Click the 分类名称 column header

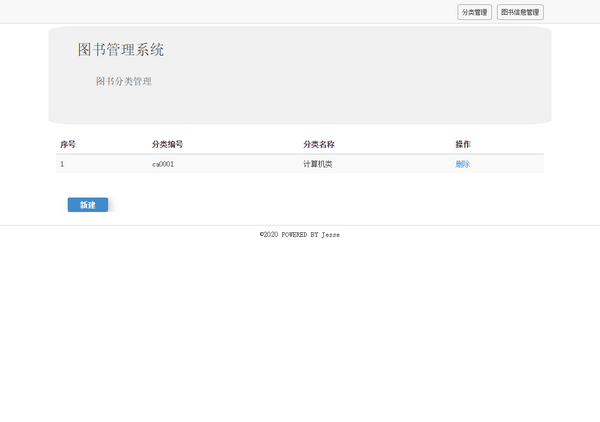319,144
